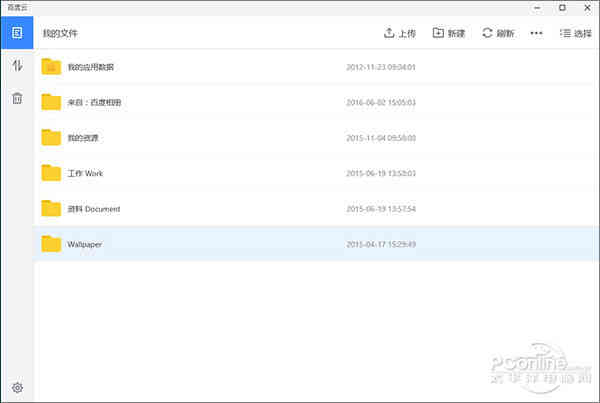Viewport: 600px width, 403px height.
Task: Select the highlighted Wallpaper folder name
Action: click(x=84, y=244)
